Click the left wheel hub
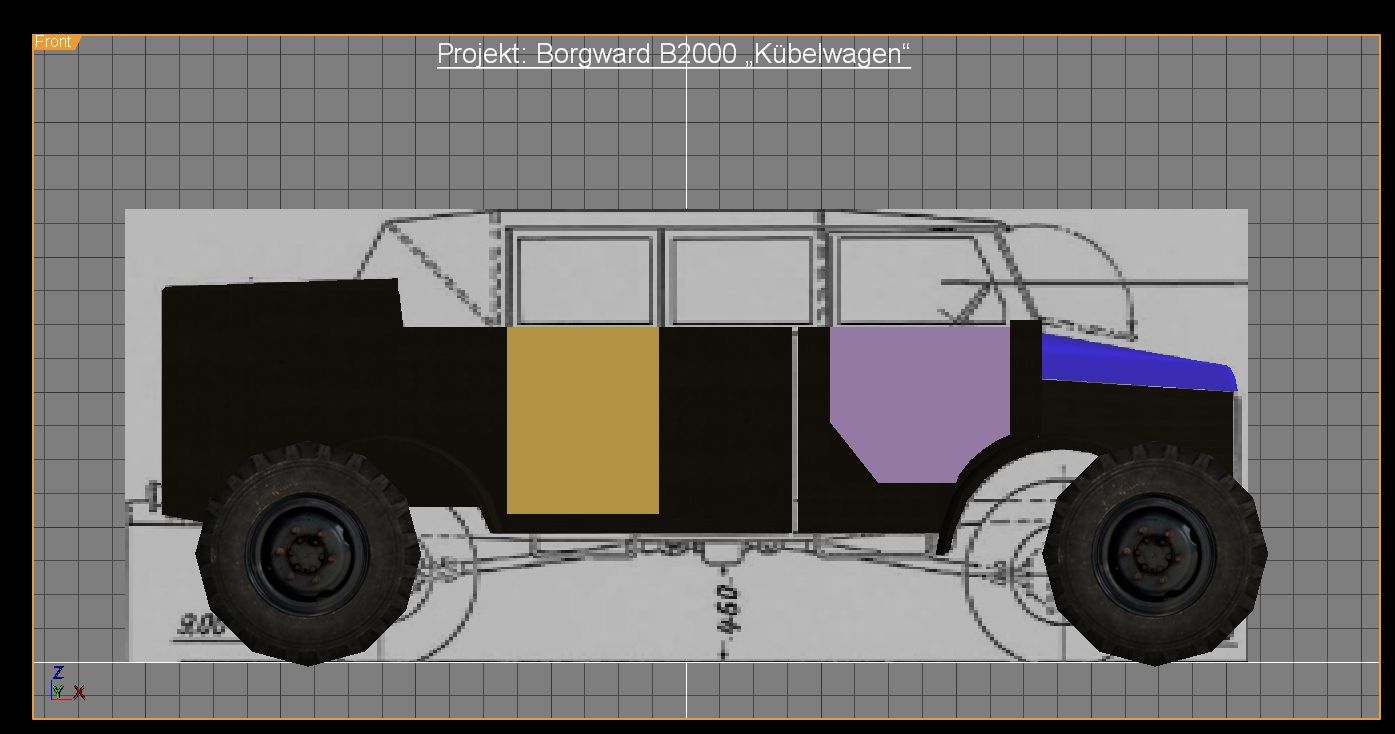The height and width of the screenshot is (734, 1395). pos(308,553)
